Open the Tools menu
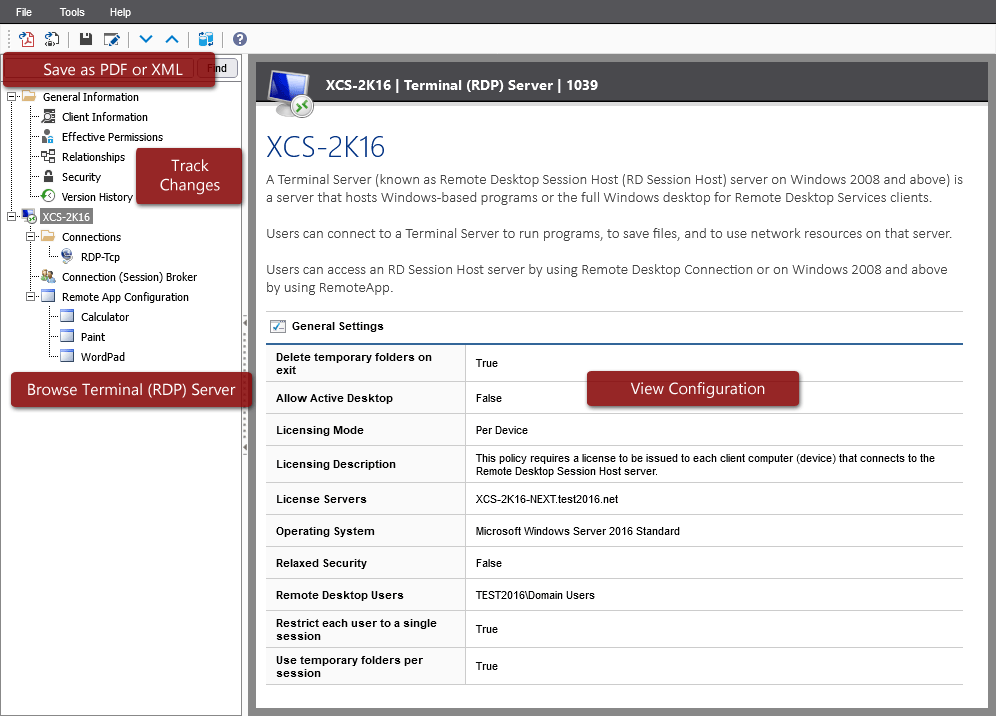The width and height of the screenshot is (996, 716). (x=72, y=12)
